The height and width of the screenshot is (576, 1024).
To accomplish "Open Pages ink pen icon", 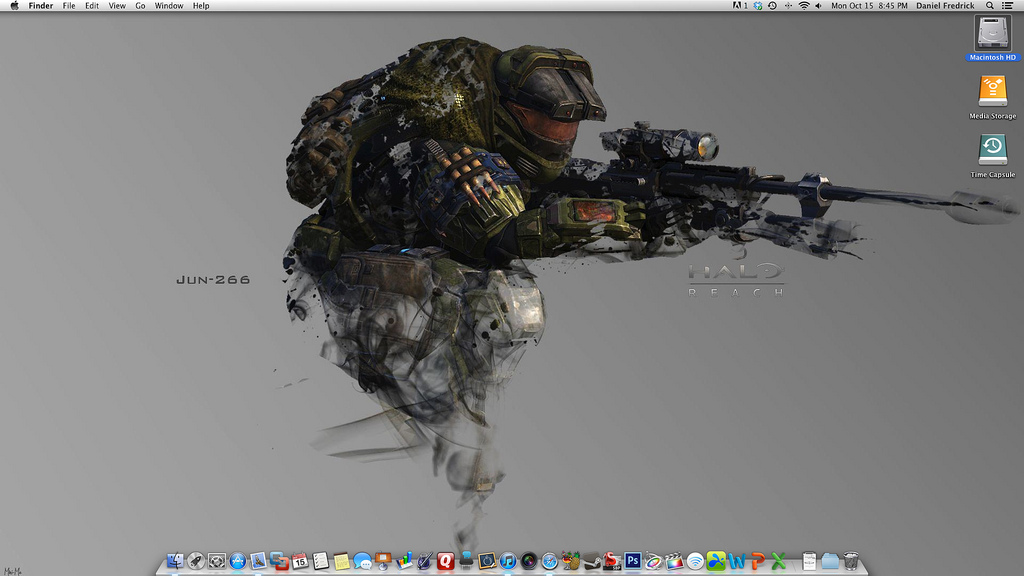I will coord(425,560).
